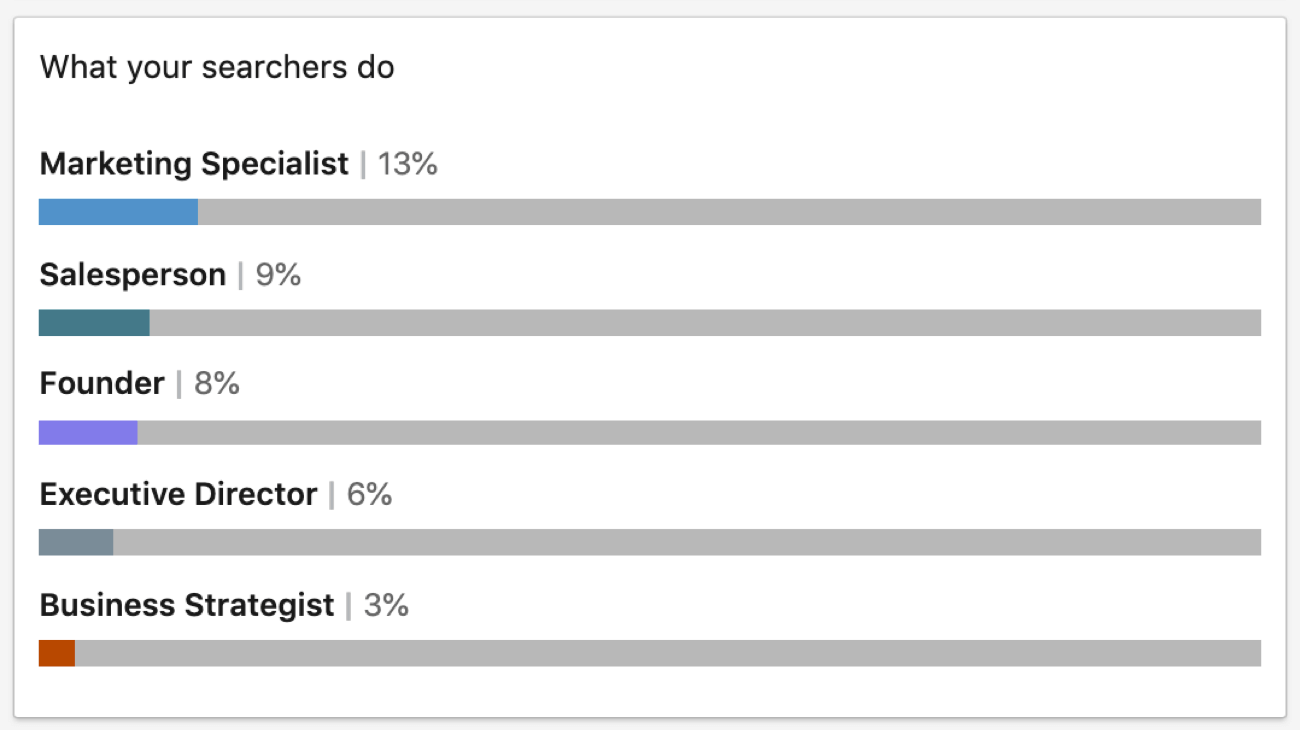Click the gray part of Marketing Specialist bar
The image size is (1300, 730).
[729, 212]
